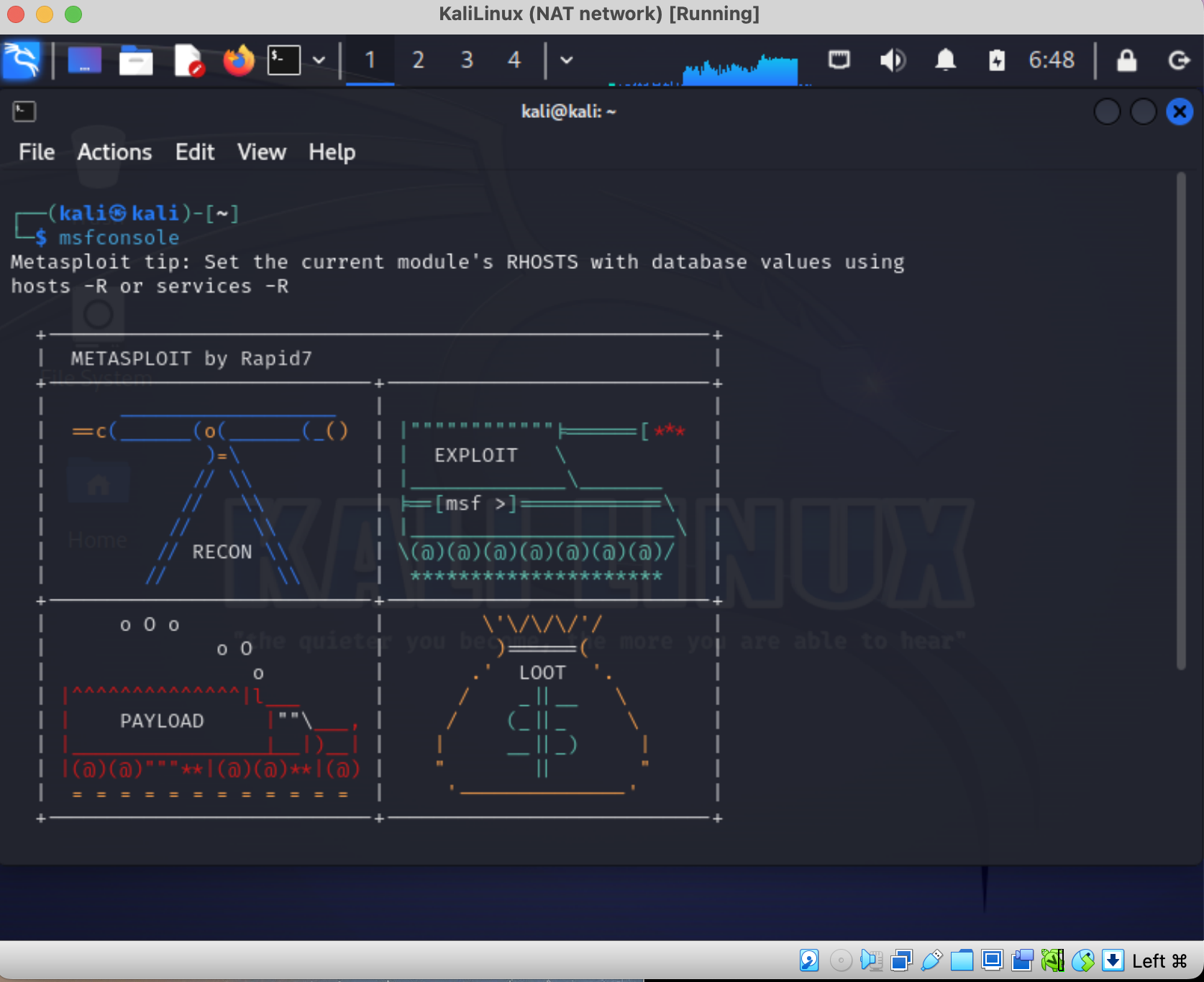Open the clock showing 6:48
1204x982 pixels.
click(x=1052, y=60)
